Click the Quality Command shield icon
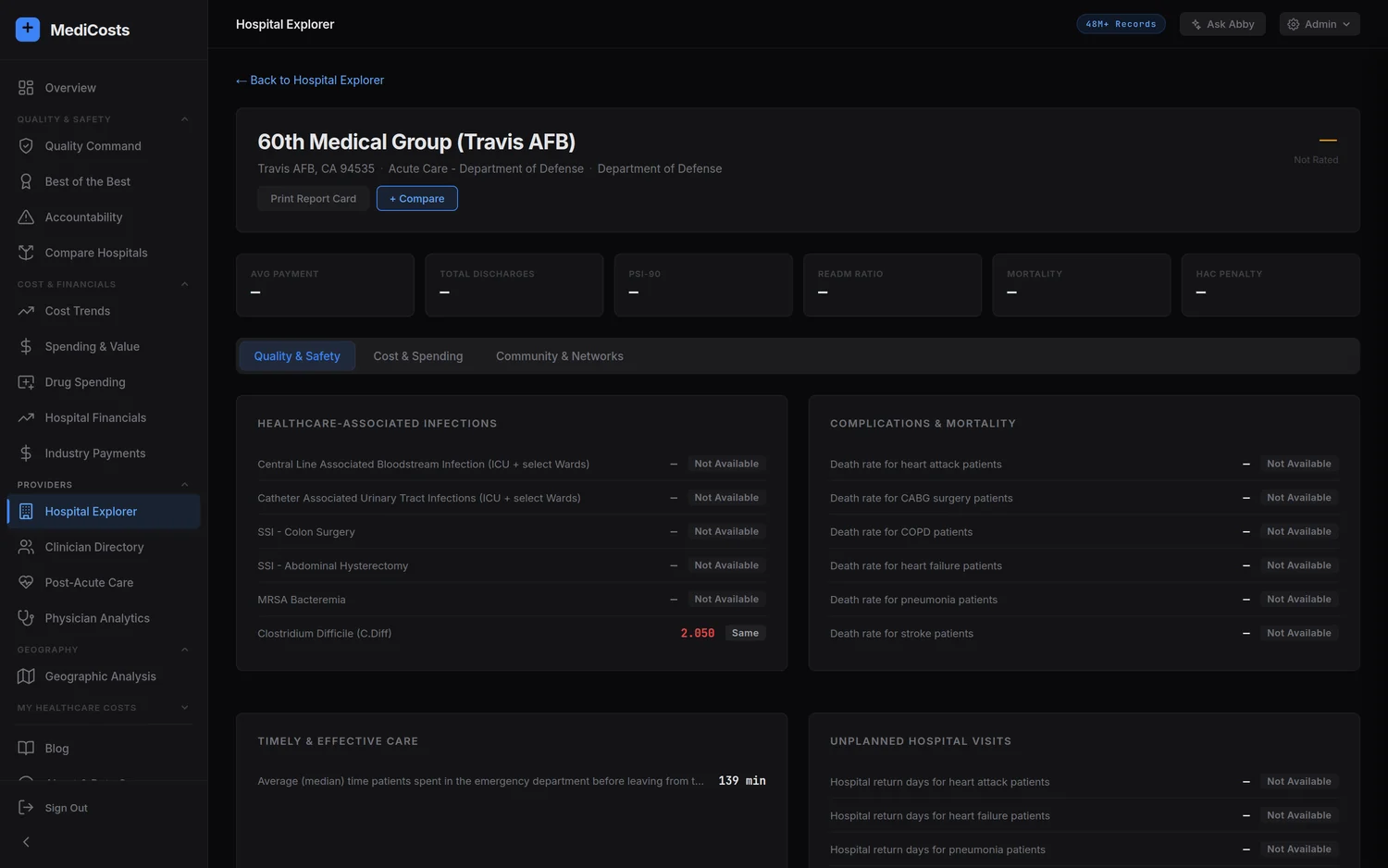1388x868 pixels. [x=26, y=146]
